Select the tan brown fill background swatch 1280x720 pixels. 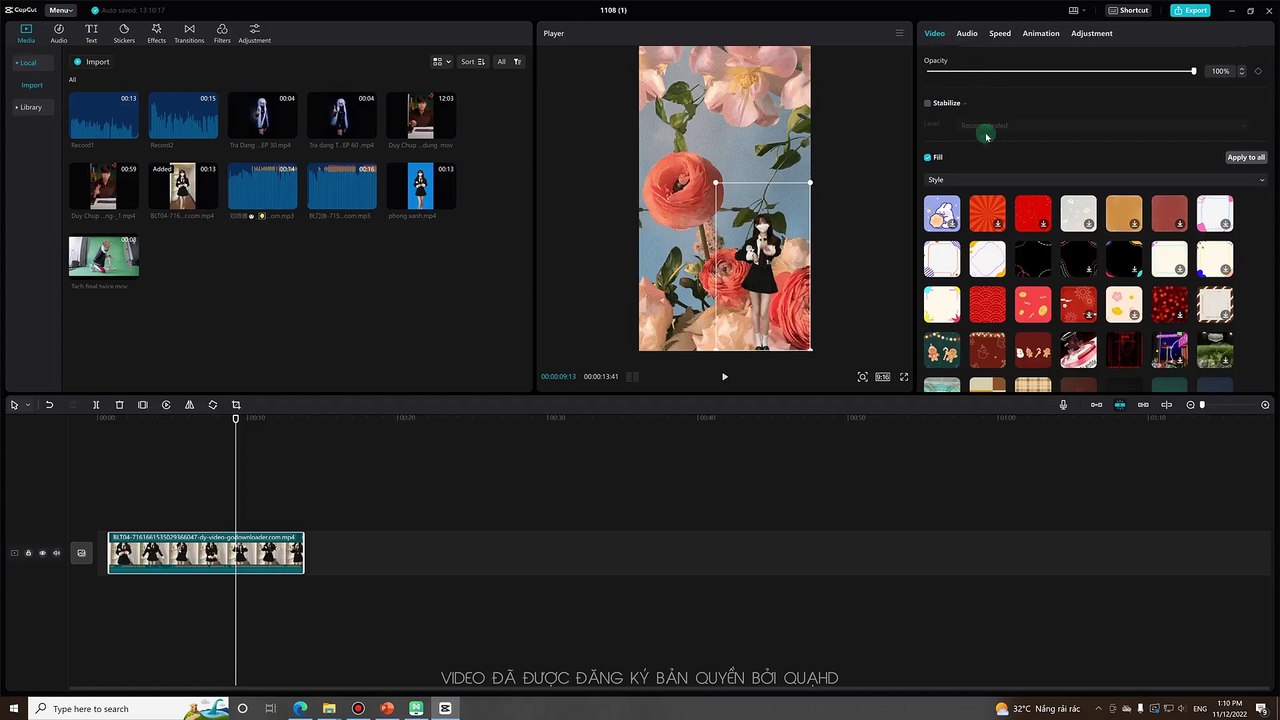[x=1124, y=213]
